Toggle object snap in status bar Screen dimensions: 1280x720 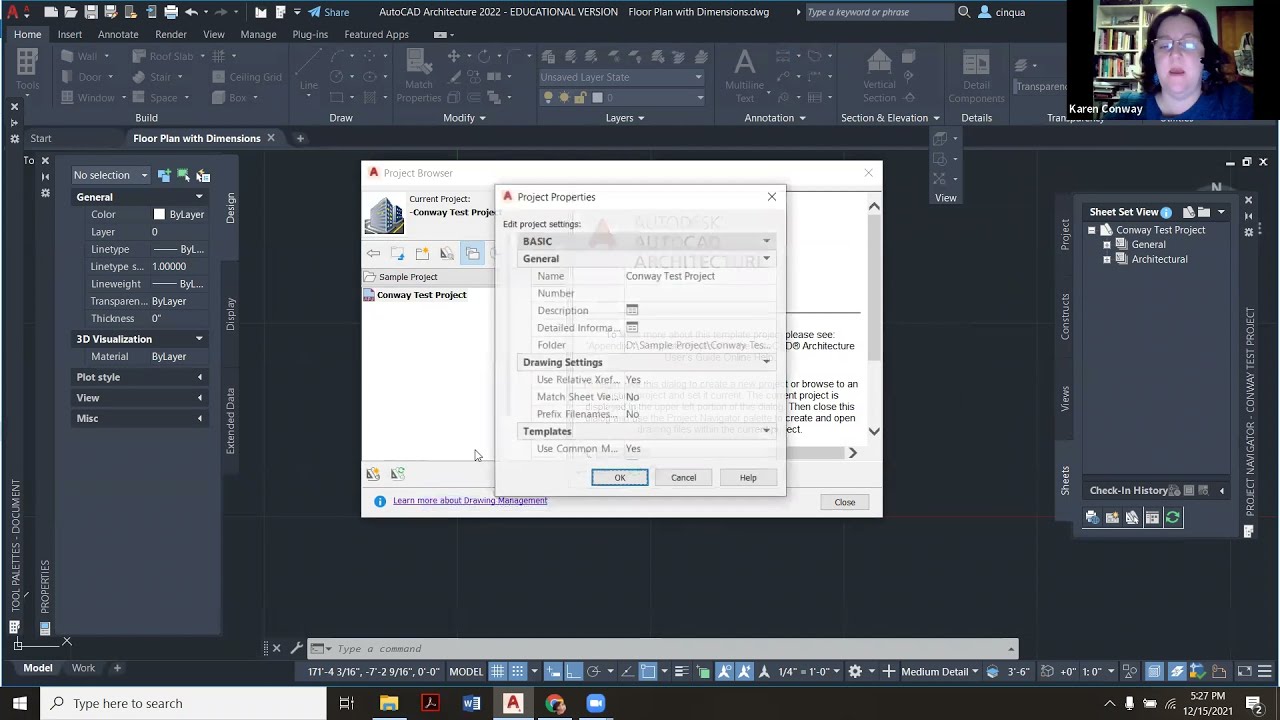(x=647, y=671)
